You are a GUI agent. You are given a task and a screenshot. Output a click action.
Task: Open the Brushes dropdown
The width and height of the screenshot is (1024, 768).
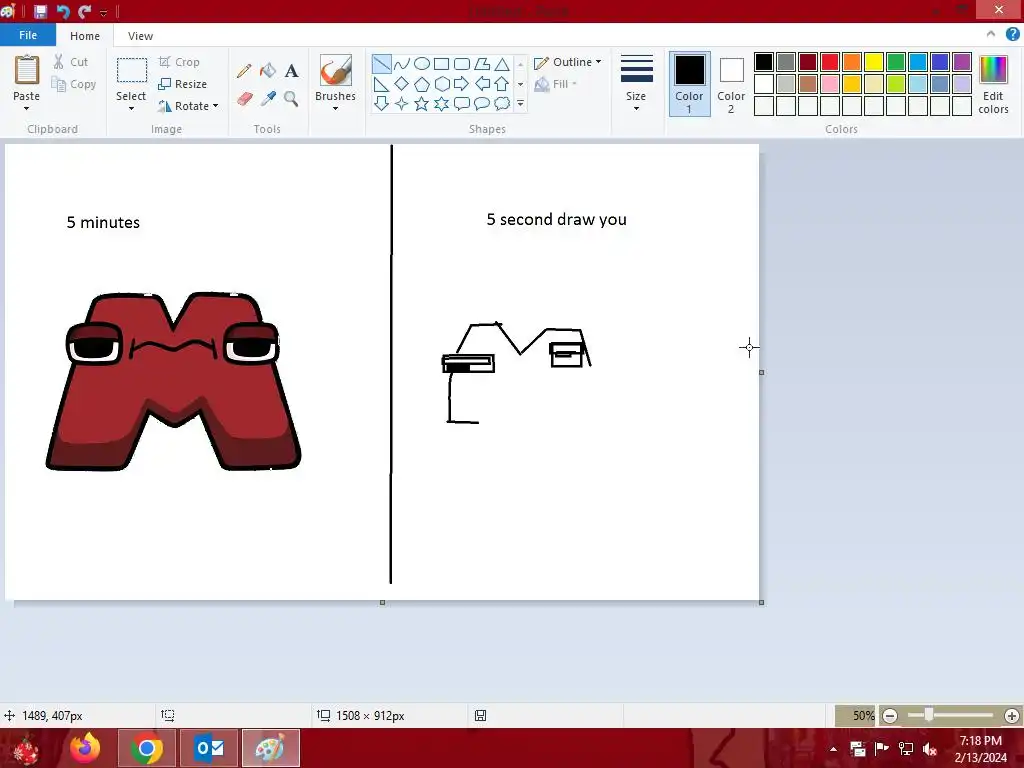335,108
